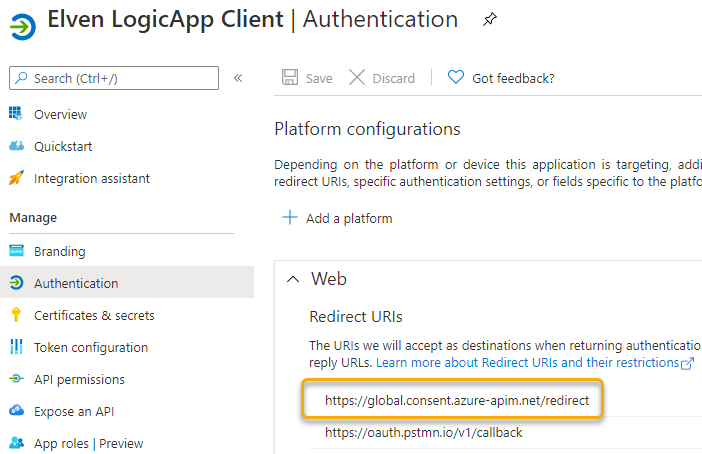702x454 pixels.
Task: Open Branding in the Manage section
Action: pos(60,252)
